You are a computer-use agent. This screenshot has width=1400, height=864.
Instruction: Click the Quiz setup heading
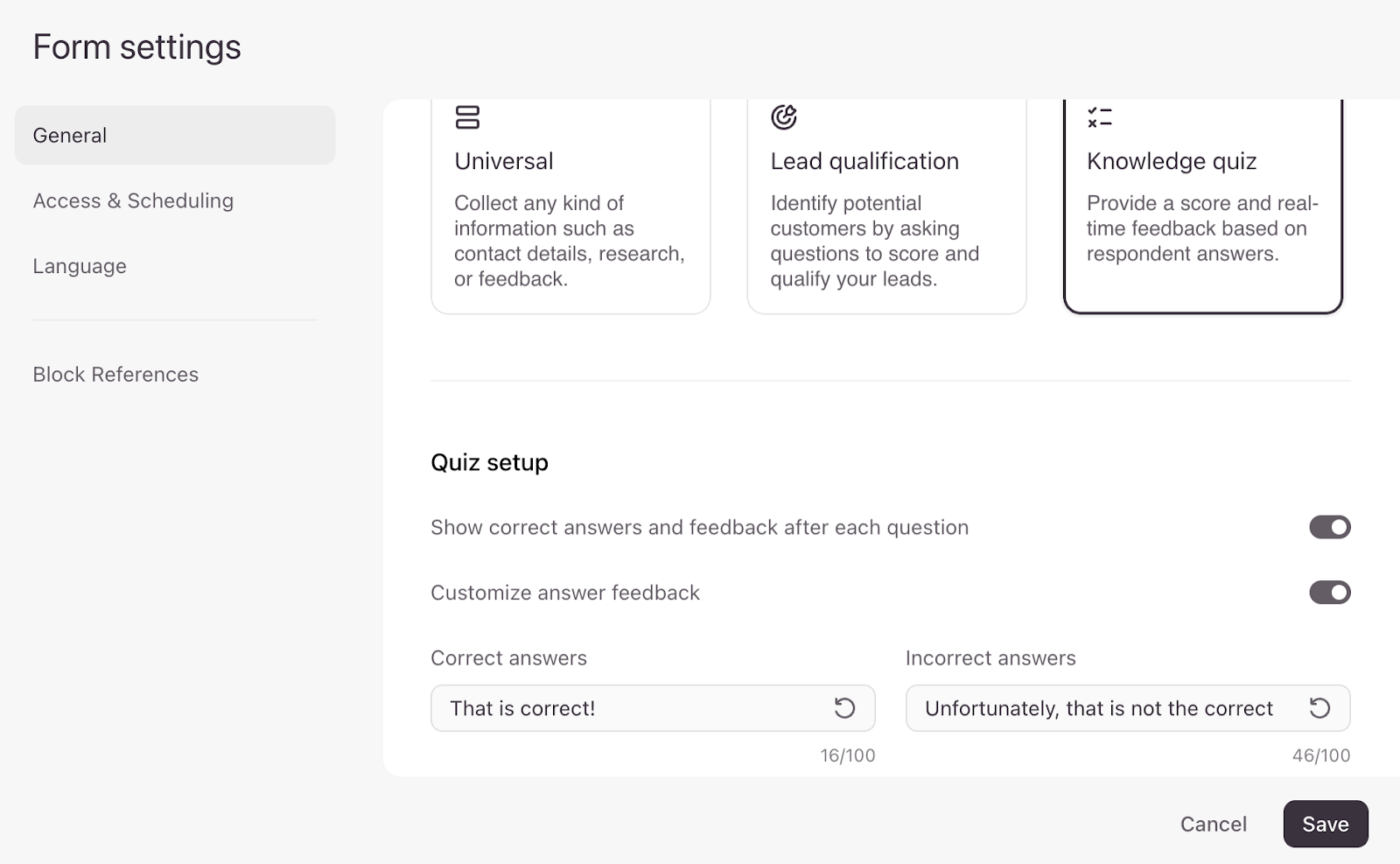[489, 462]
